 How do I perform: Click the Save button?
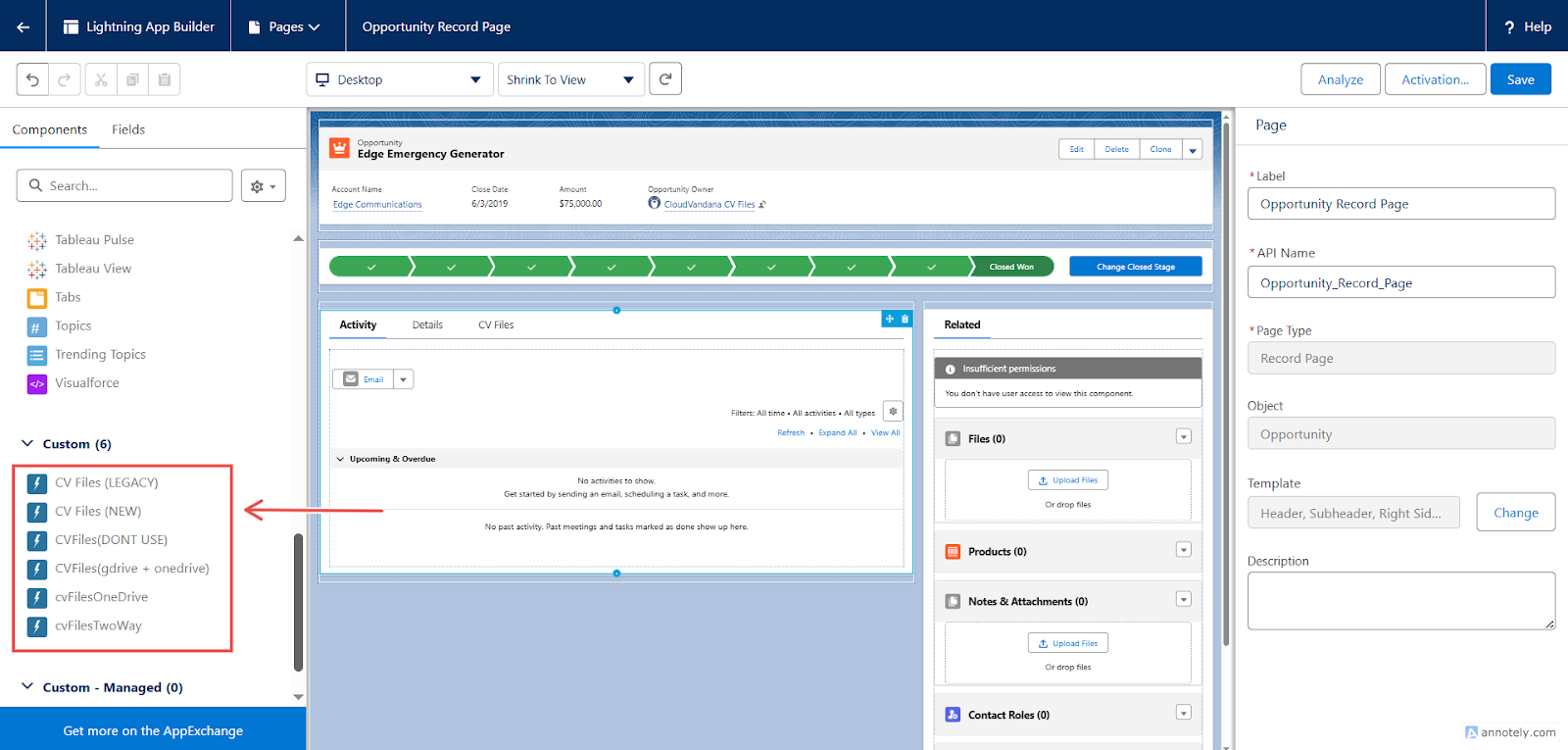coord(1521,79)
